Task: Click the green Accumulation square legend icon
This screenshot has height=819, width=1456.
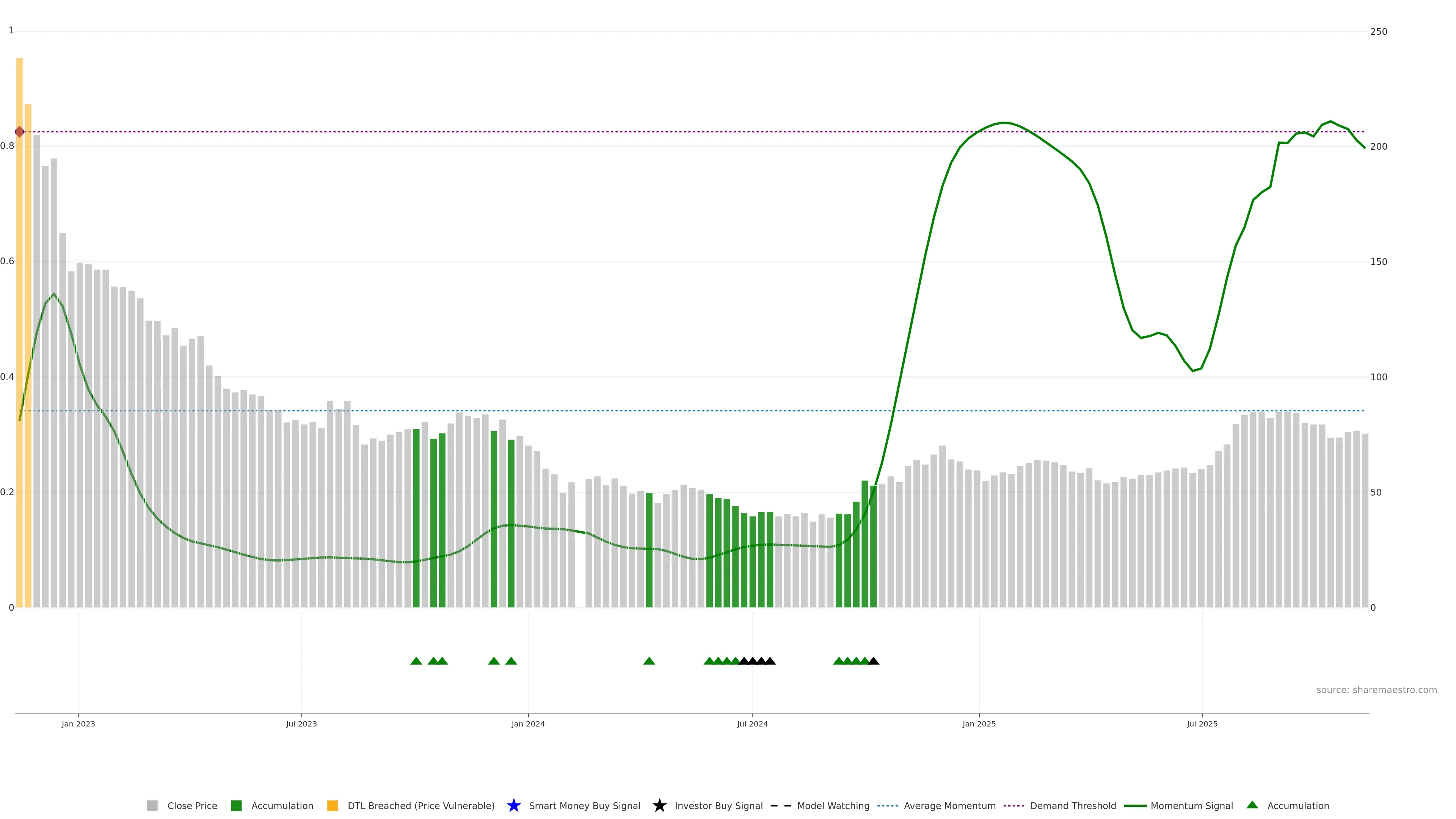Action: [236, 805]
